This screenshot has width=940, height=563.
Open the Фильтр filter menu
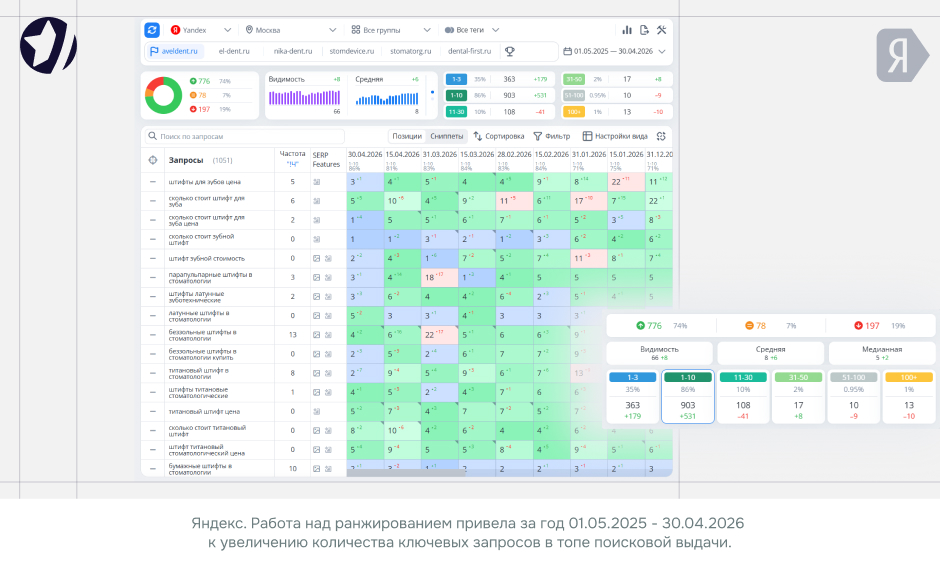coord(552,136)
